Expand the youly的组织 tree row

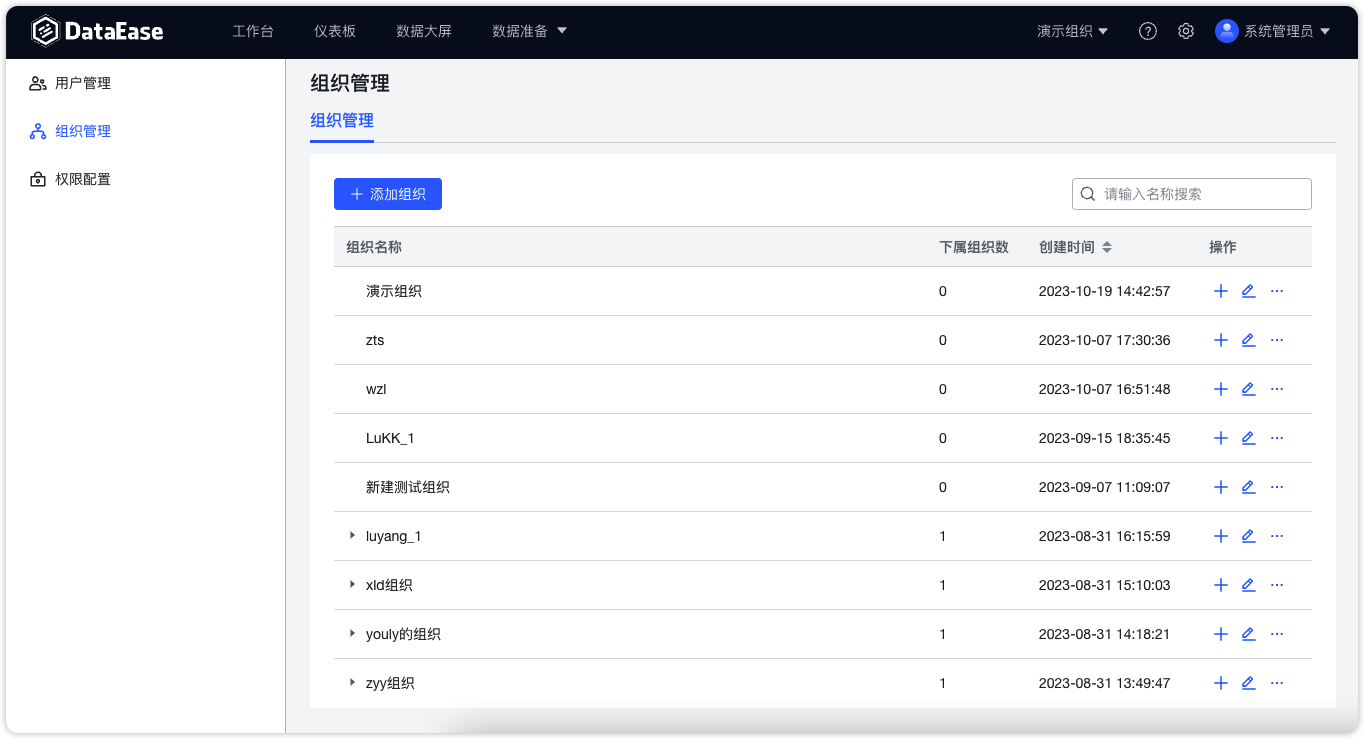click(352, 633)
